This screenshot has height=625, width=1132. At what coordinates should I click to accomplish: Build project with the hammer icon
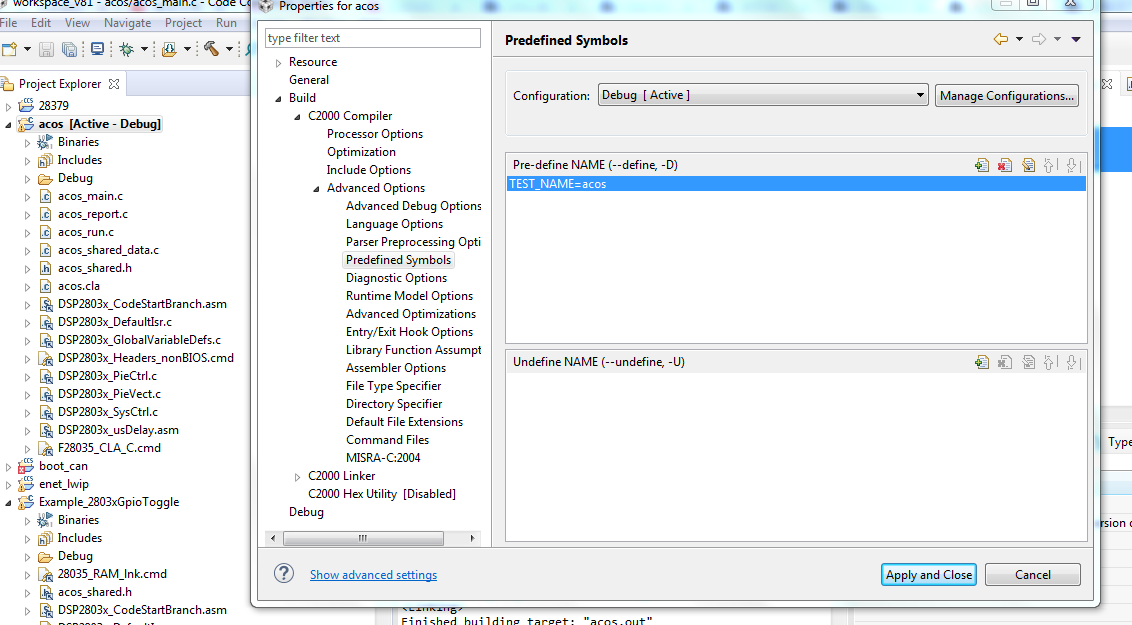point(212,49)
